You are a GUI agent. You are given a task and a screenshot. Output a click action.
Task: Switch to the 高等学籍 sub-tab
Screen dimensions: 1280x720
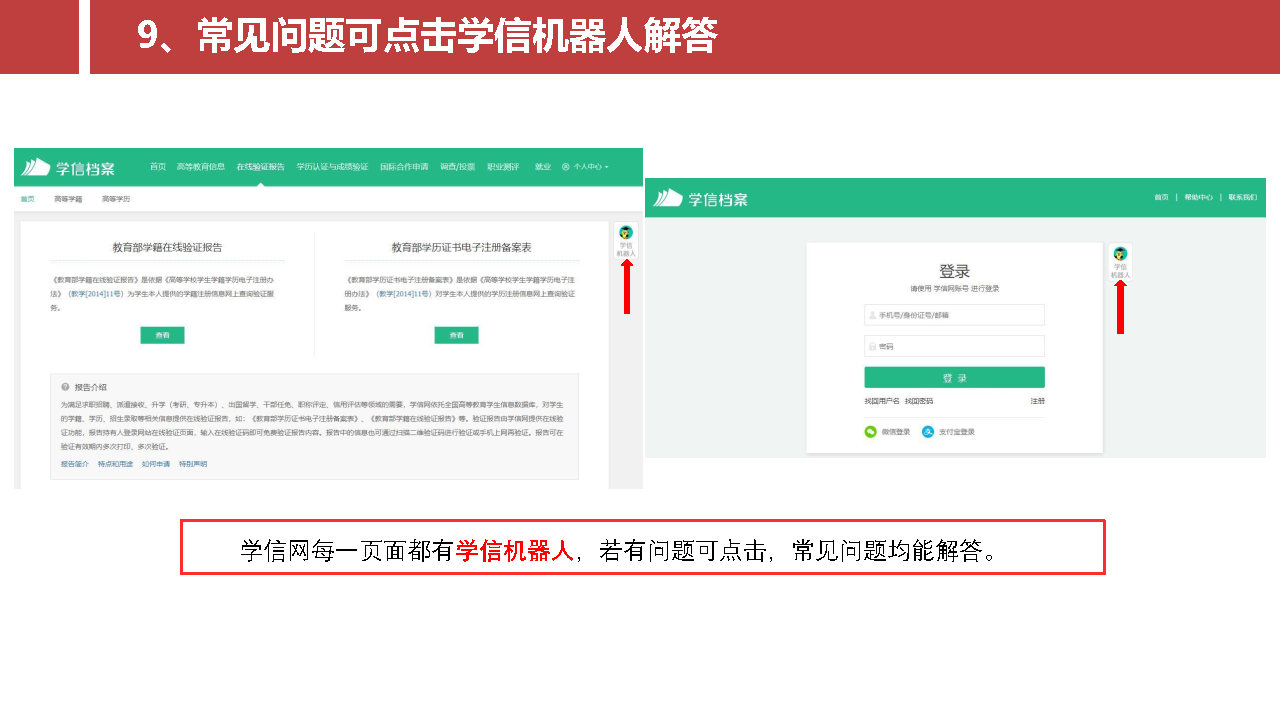pos(68,199)
